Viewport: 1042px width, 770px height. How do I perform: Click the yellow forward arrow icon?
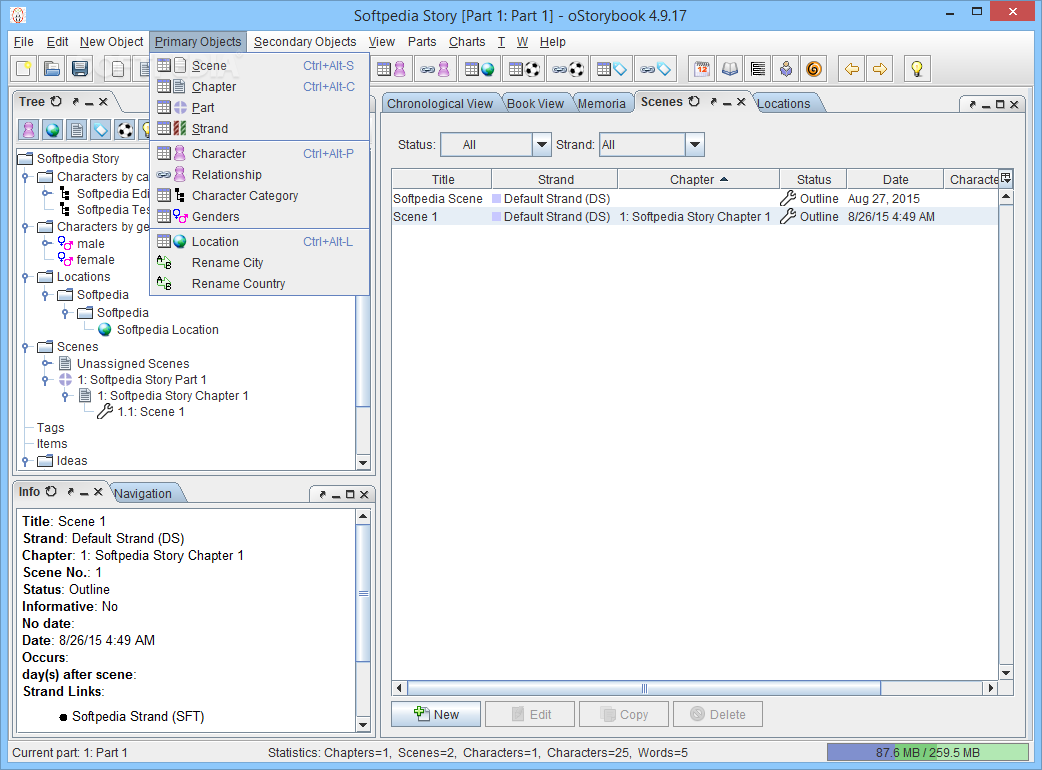880,68
